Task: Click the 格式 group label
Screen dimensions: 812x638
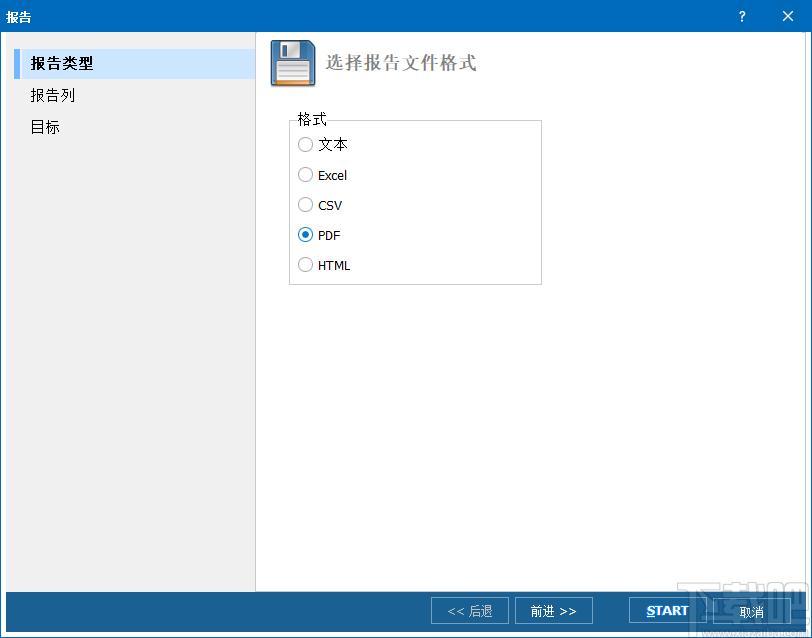Action: [312, 119]
